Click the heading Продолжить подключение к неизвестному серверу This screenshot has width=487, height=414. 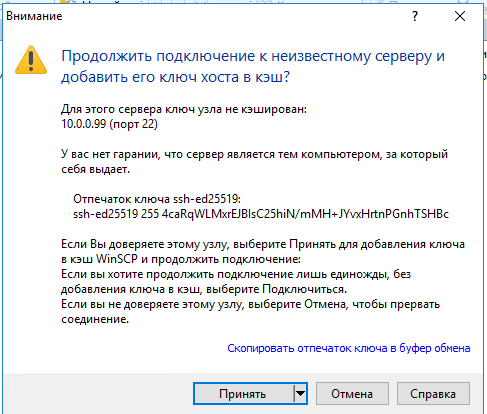point(253,66)
